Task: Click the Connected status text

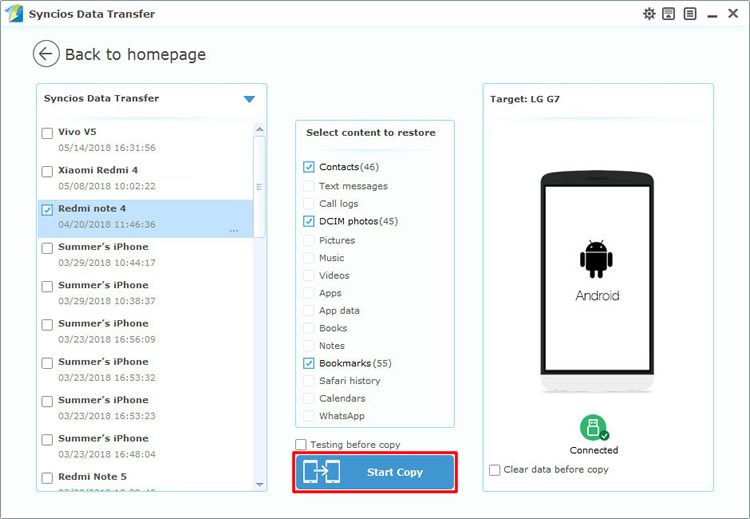Action: (594, 450)
